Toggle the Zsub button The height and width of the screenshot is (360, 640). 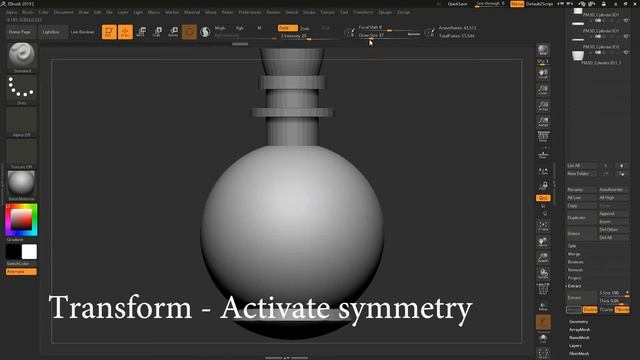[x=305, y=28]
